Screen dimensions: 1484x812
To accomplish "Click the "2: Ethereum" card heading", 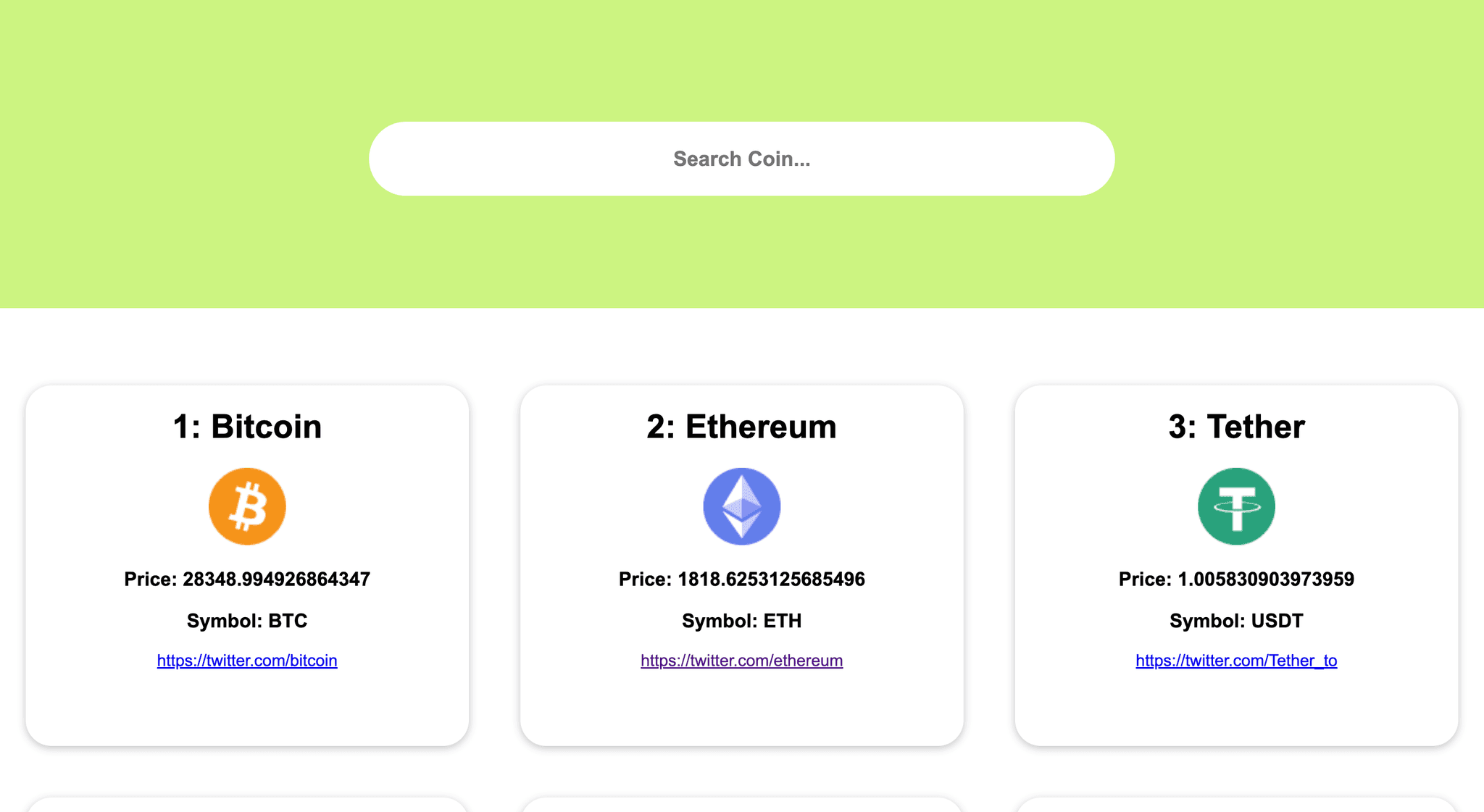I will (741, 427).
